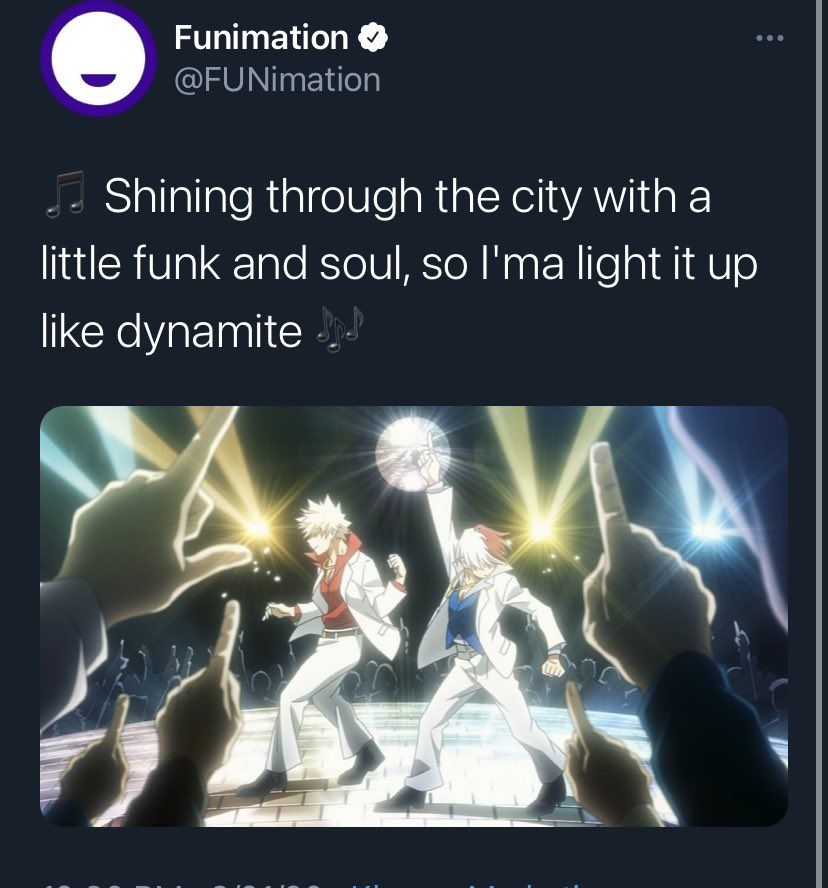Click the word Shining in tweet text
Image resolution: width=828 pixels, height=888 pixels.
tap(178, 198)
